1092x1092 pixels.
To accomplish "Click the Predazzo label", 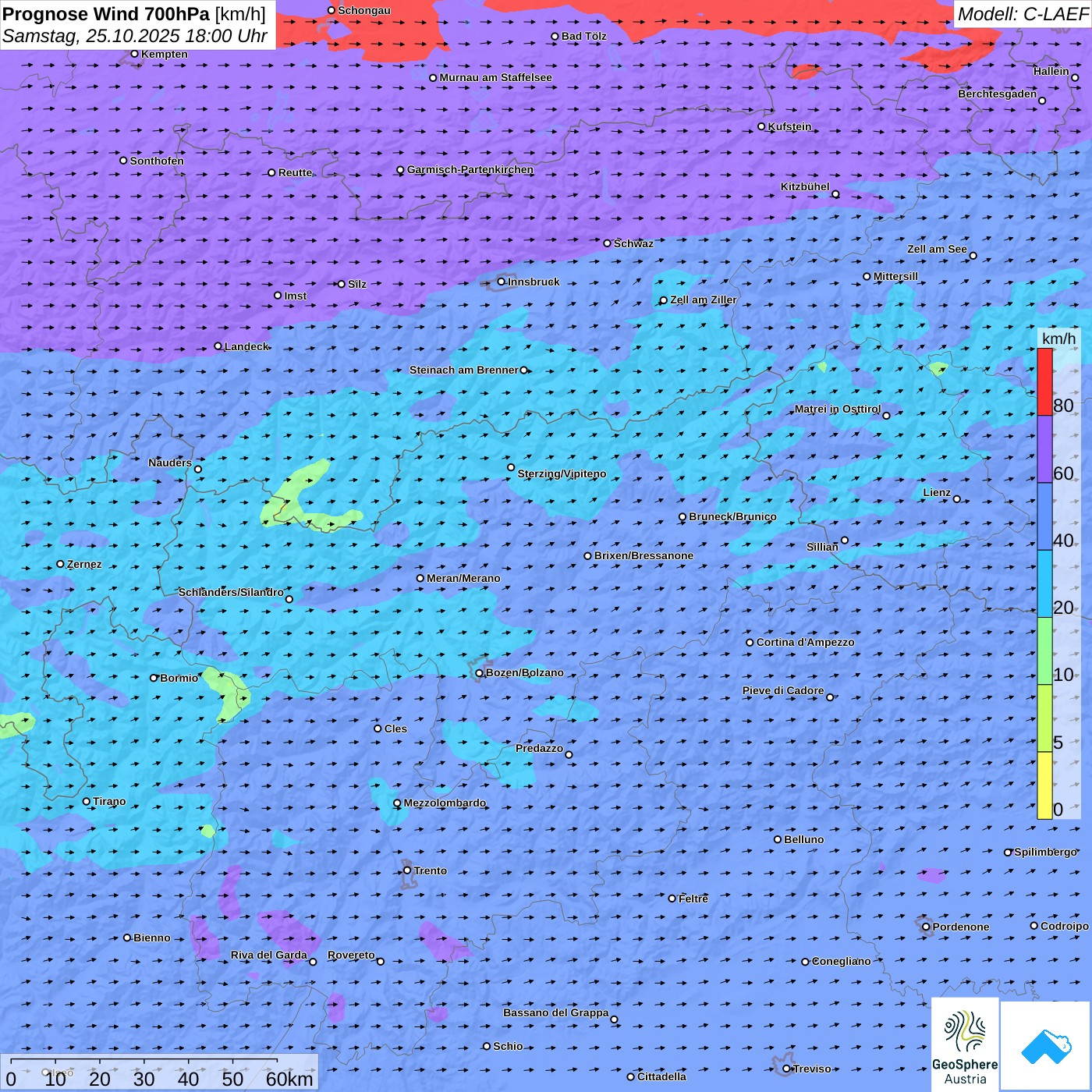I will pyautogui.click(x=539, y=748).
